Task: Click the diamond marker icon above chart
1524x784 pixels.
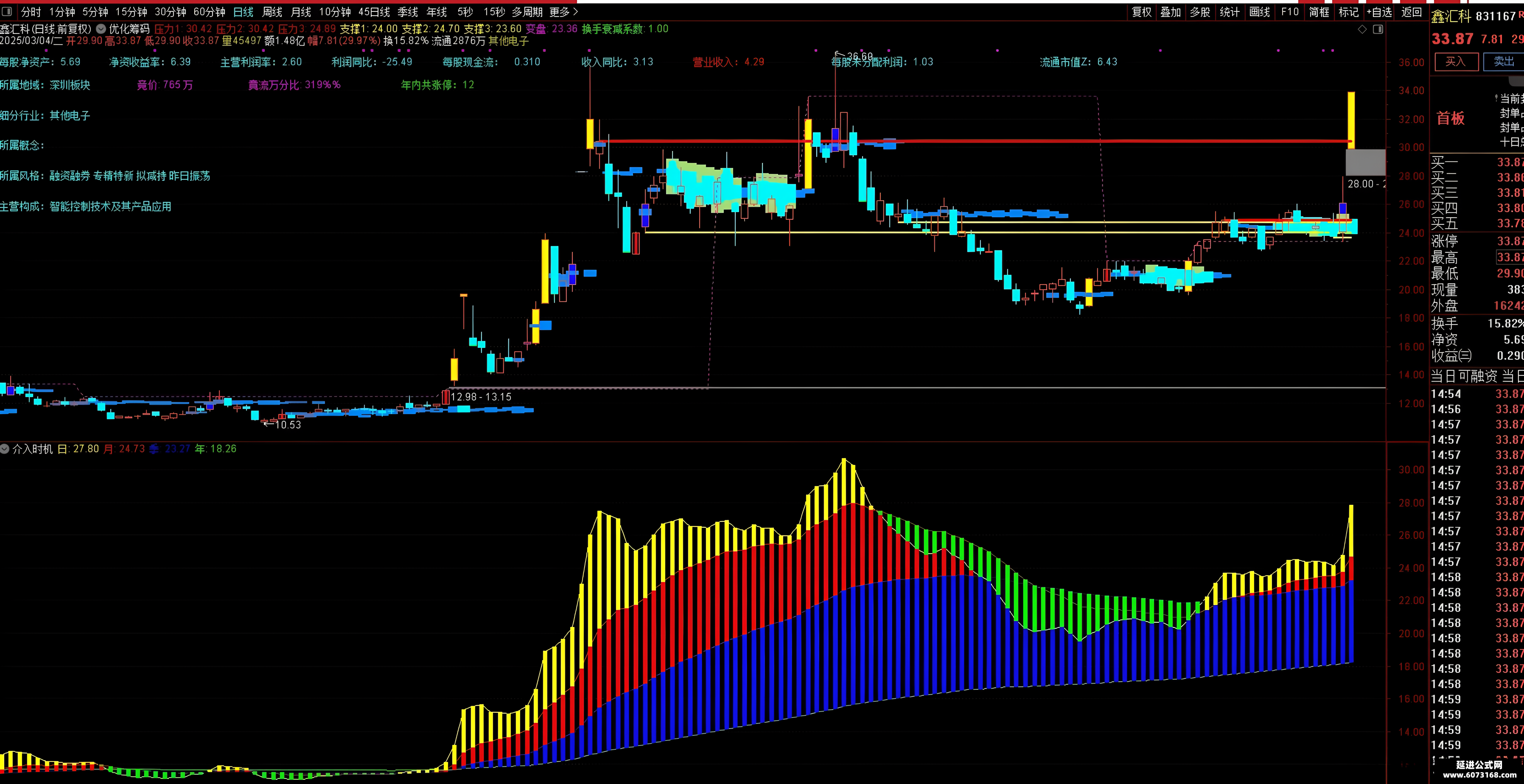Action: coord(1362,30)
